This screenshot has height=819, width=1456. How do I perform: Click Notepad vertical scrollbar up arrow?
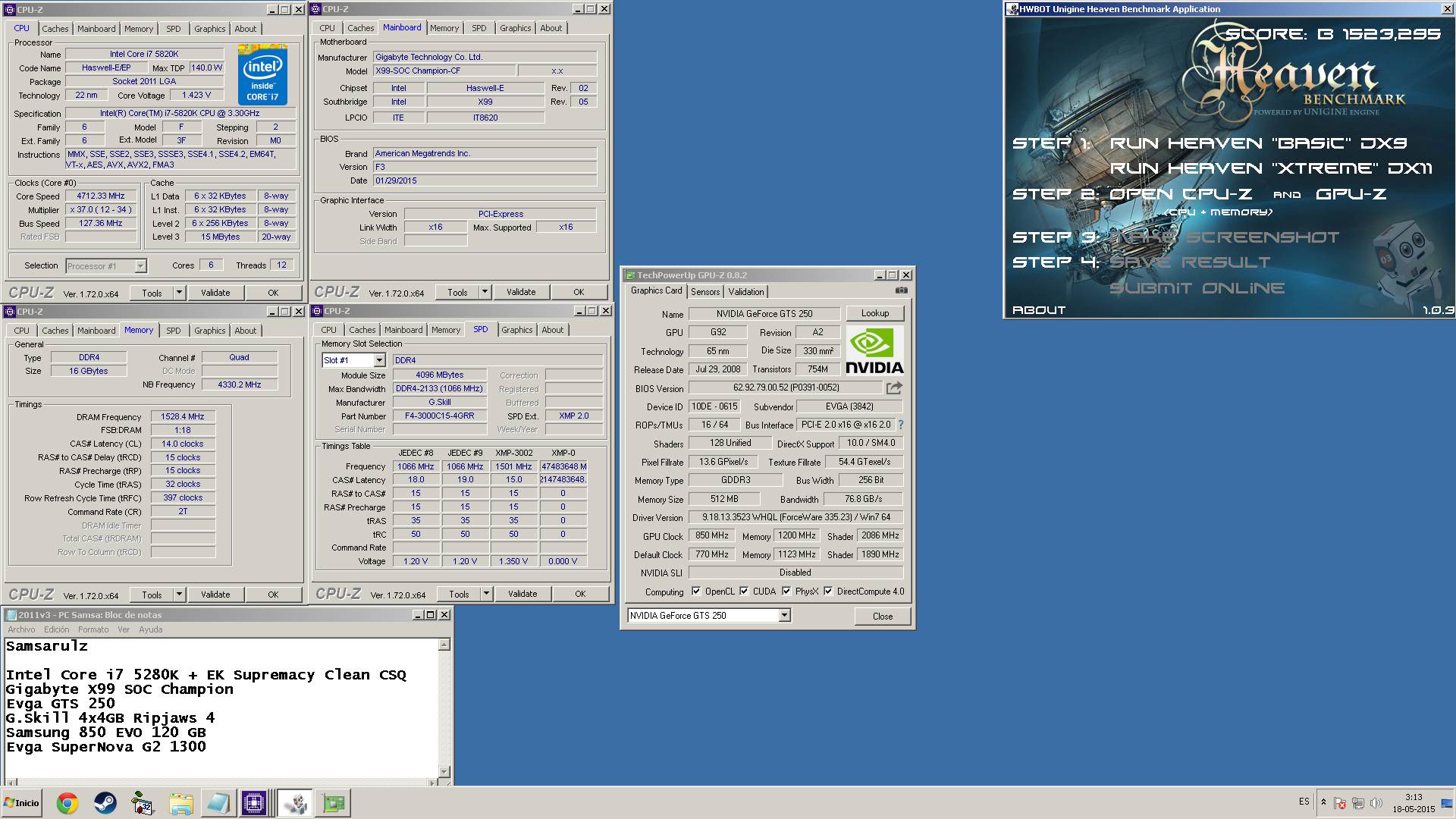click(444, 645)
